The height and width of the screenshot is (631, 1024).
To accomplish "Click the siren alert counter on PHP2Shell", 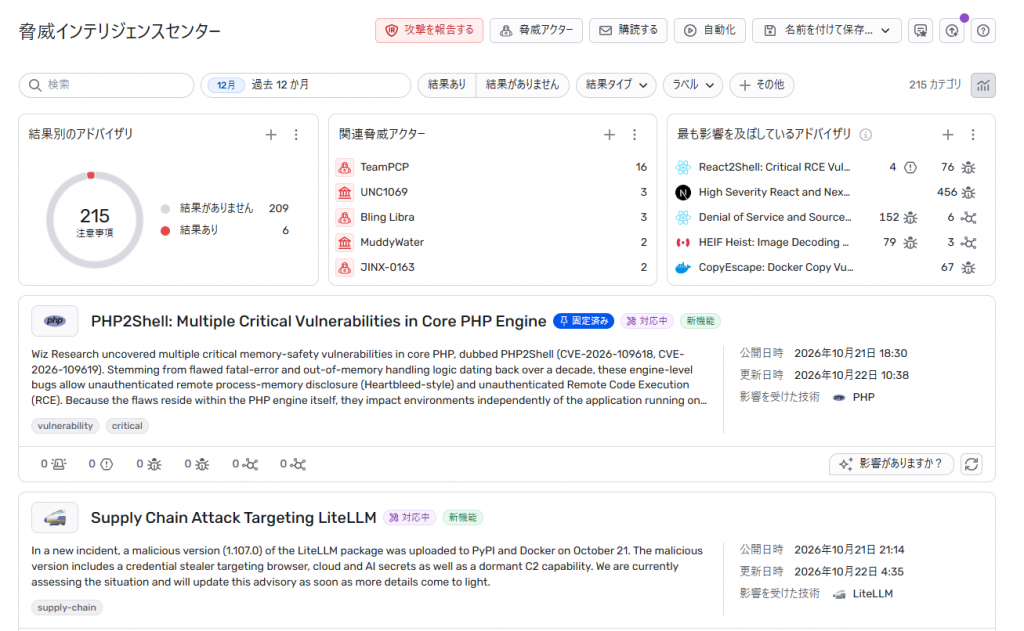I will tap(54, 464).
